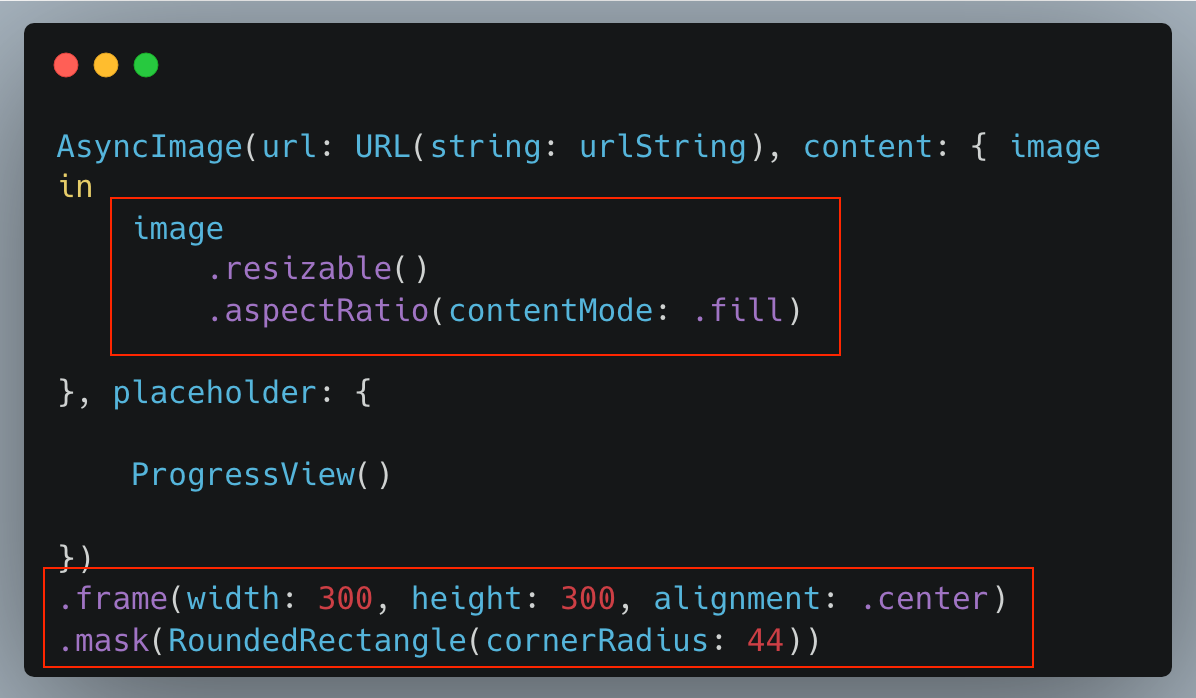Click the content: parameter label
Viewport: 1196px width, 698px height.
(876, 146)
